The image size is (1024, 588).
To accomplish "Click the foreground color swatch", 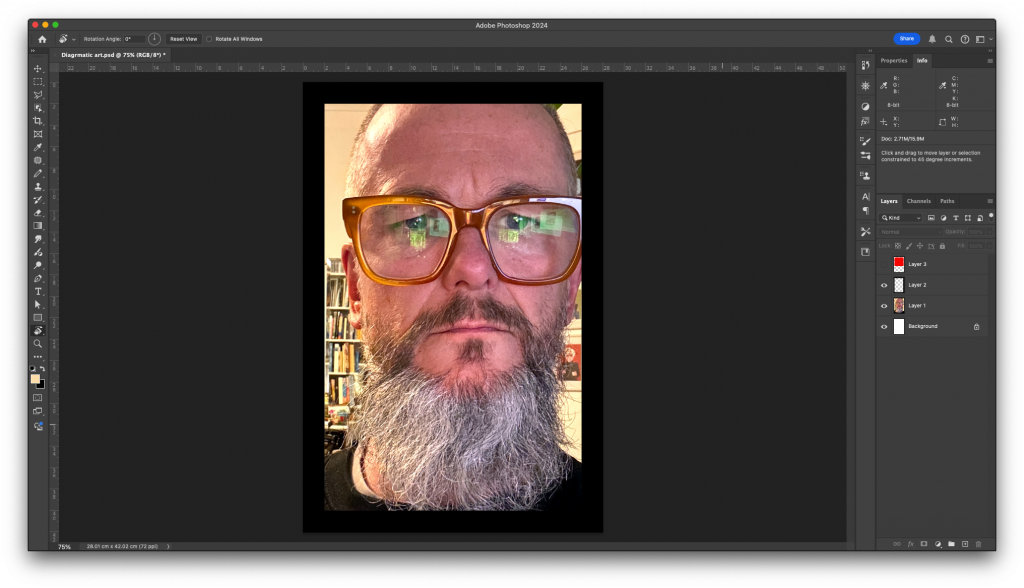I will pyautogui.click(x=35, y=379).
